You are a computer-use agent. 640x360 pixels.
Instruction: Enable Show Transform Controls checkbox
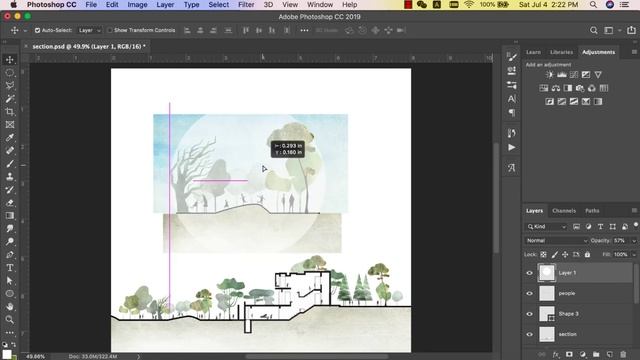[110, 31]
